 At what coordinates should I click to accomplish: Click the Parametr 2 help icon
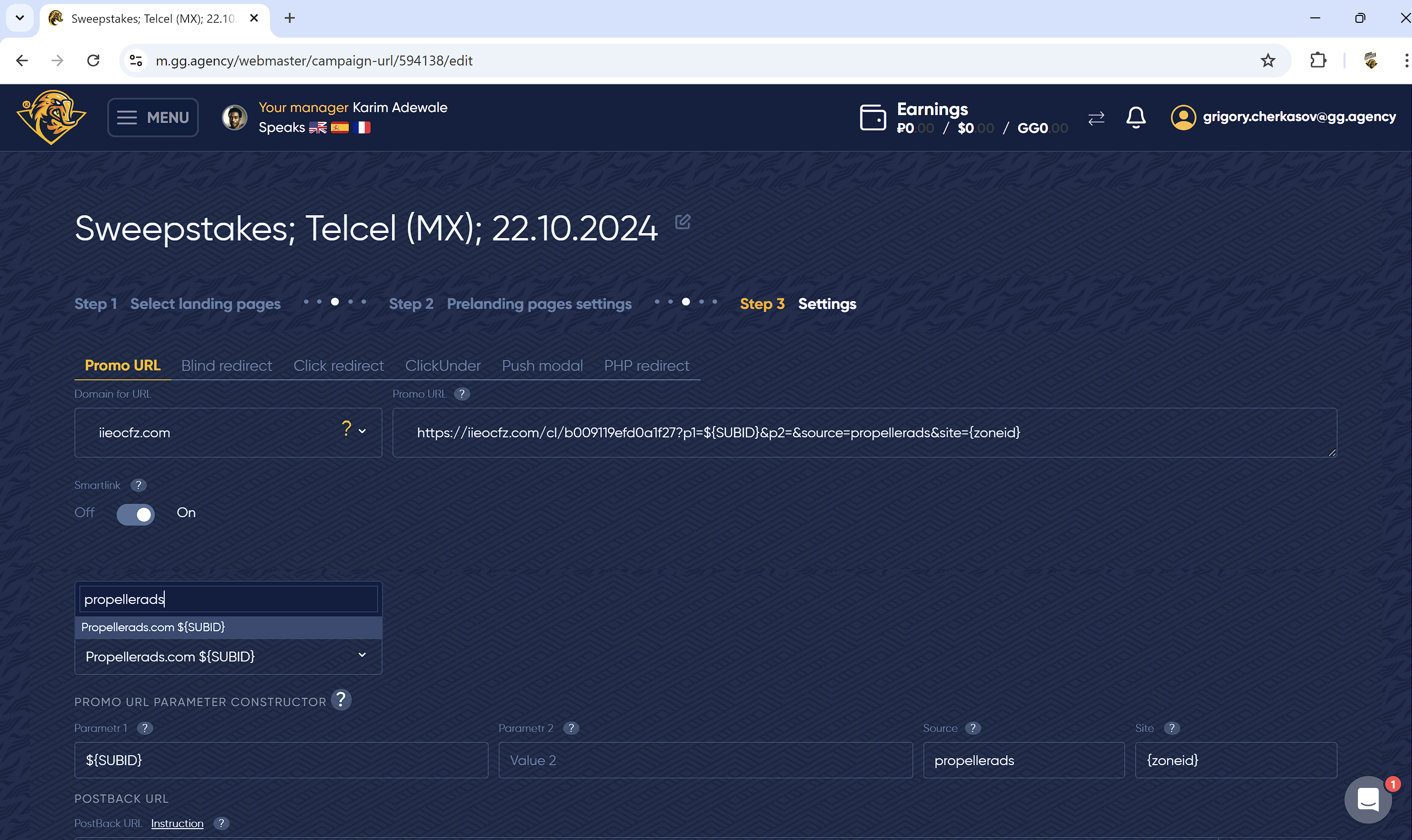coord(571,728)
